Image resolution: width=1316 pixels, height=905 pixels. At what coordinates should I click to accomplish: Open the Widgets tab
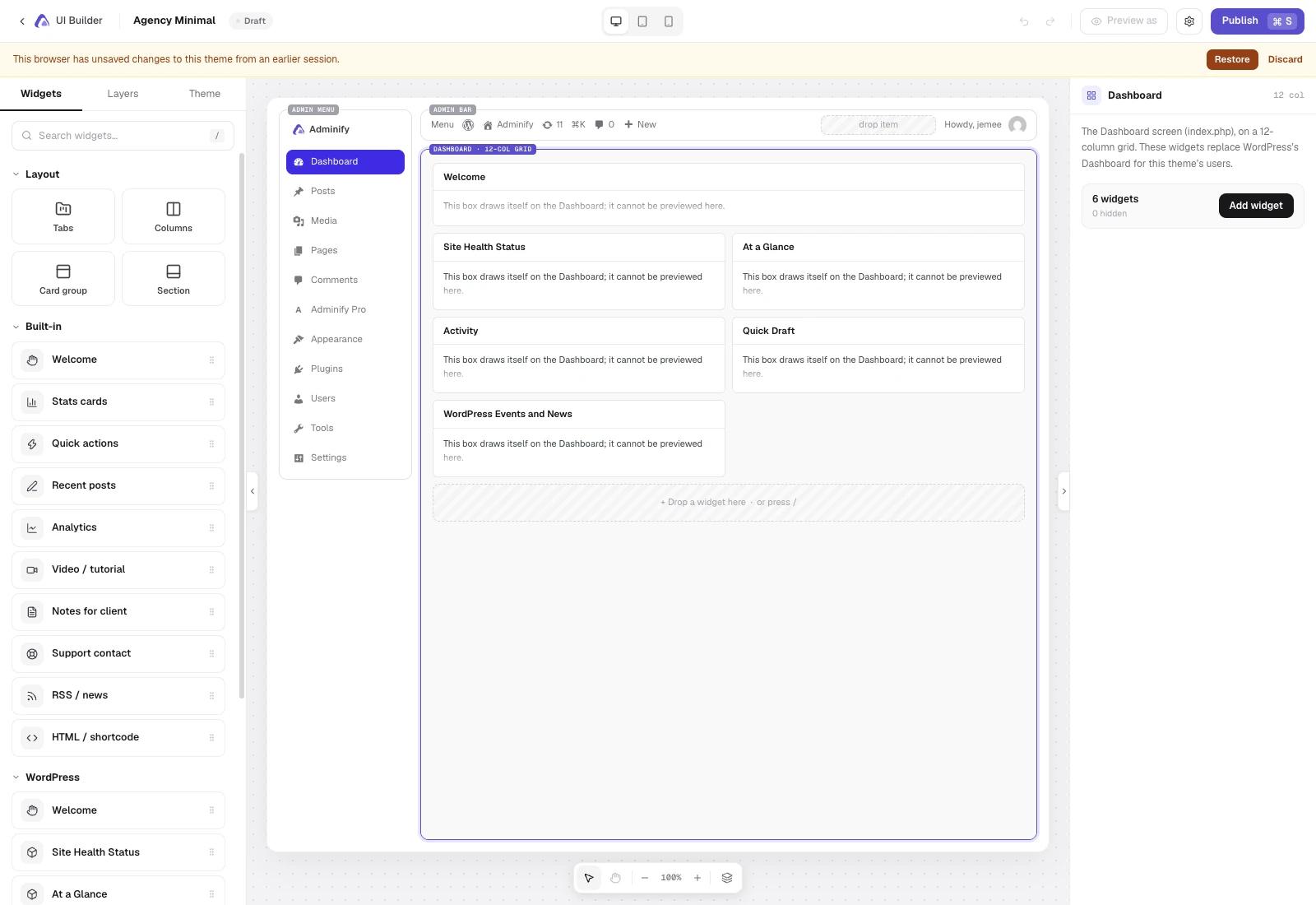[x=41, y=94]
